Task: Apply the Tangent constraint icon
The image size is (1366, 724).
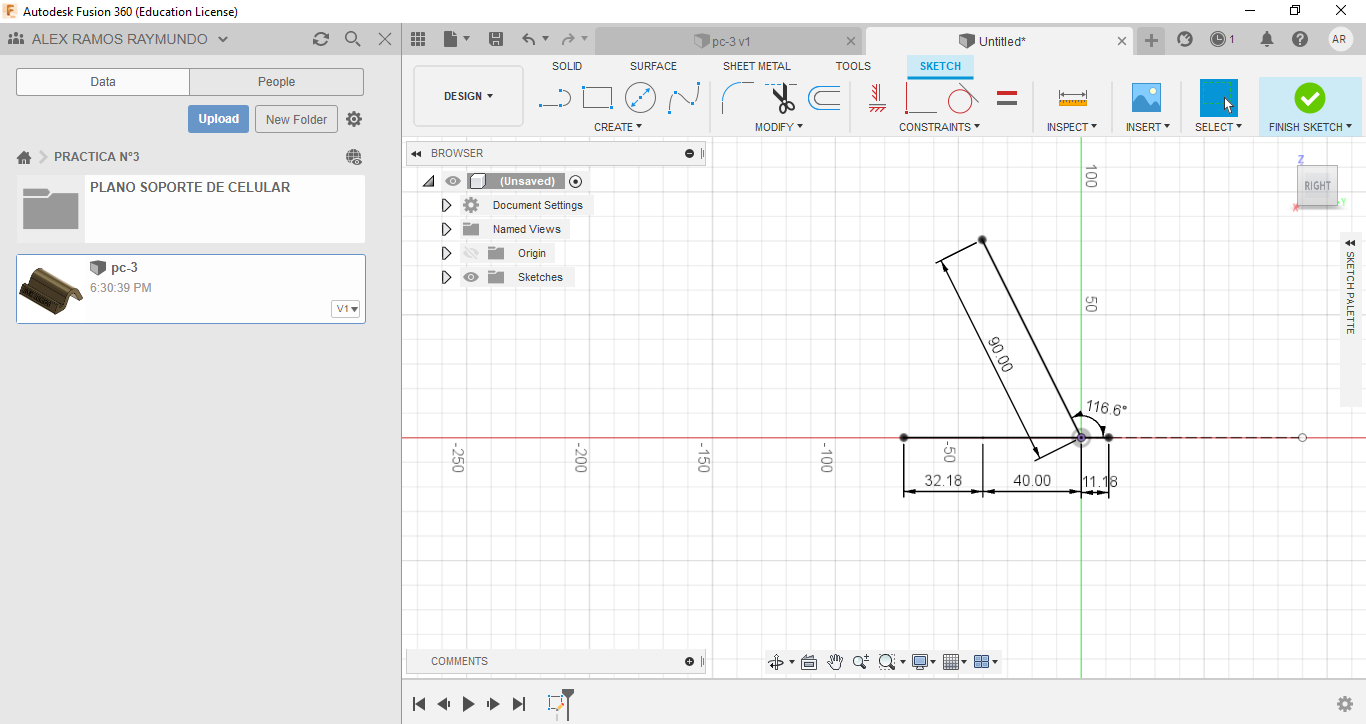Action: 961,98
